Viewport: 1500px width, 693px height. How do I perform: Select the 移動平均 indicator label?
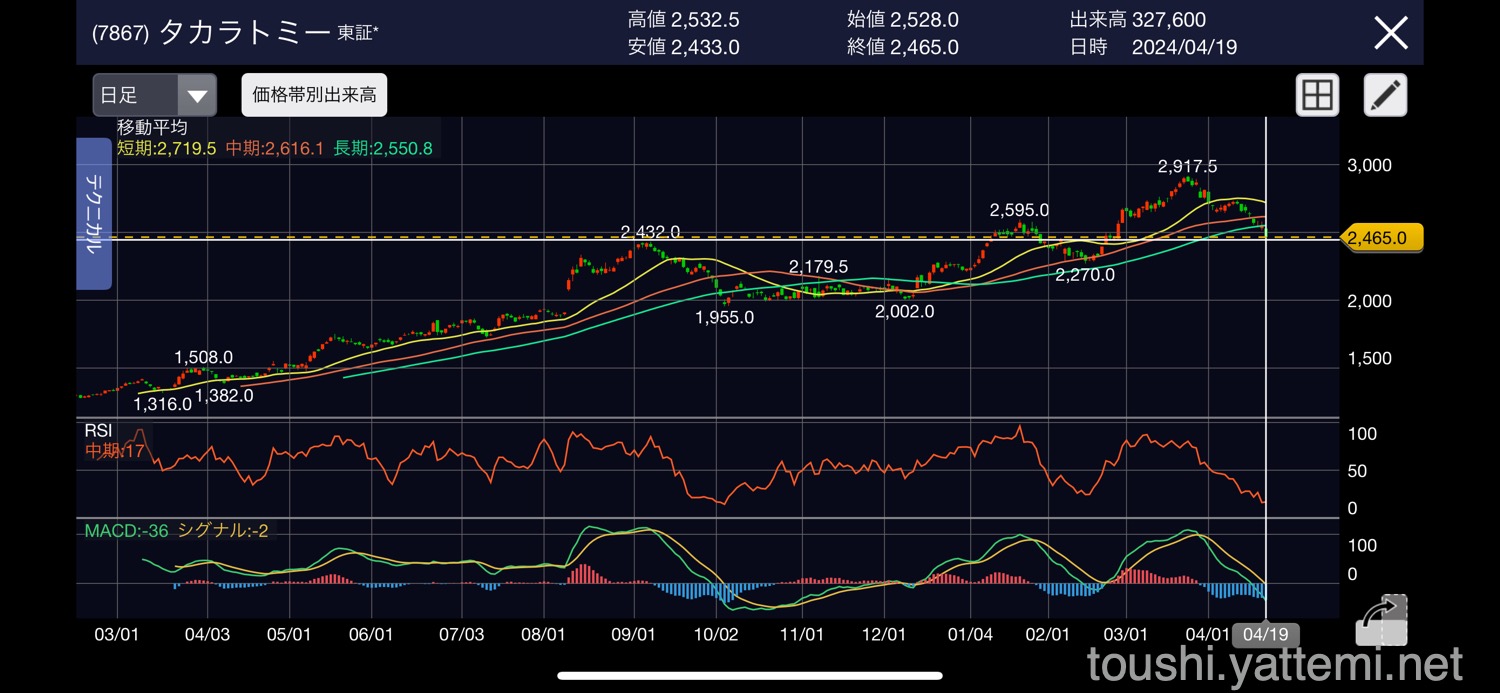coord(152,128)
